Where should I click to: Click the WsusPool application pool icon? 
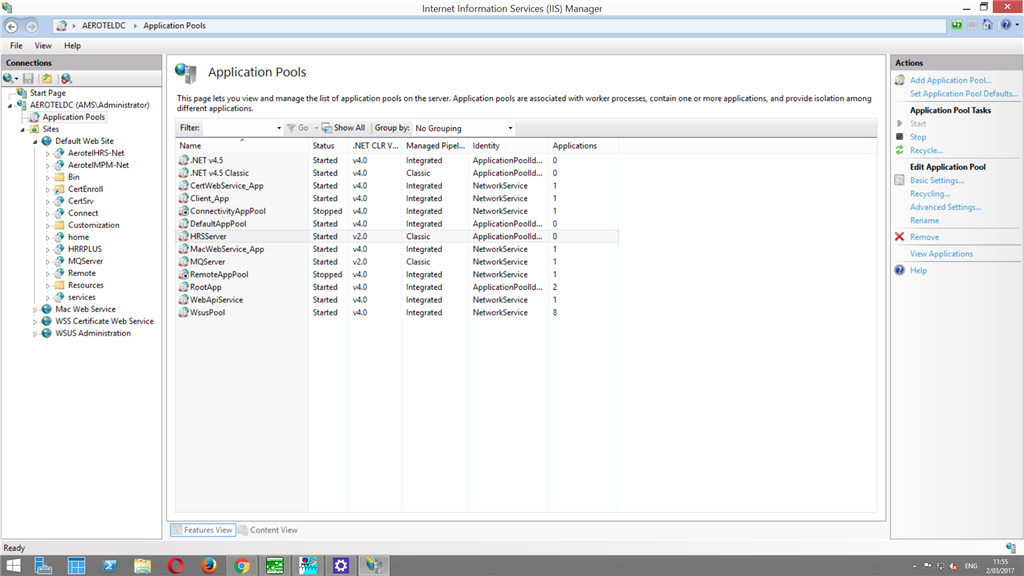(184, 312)
